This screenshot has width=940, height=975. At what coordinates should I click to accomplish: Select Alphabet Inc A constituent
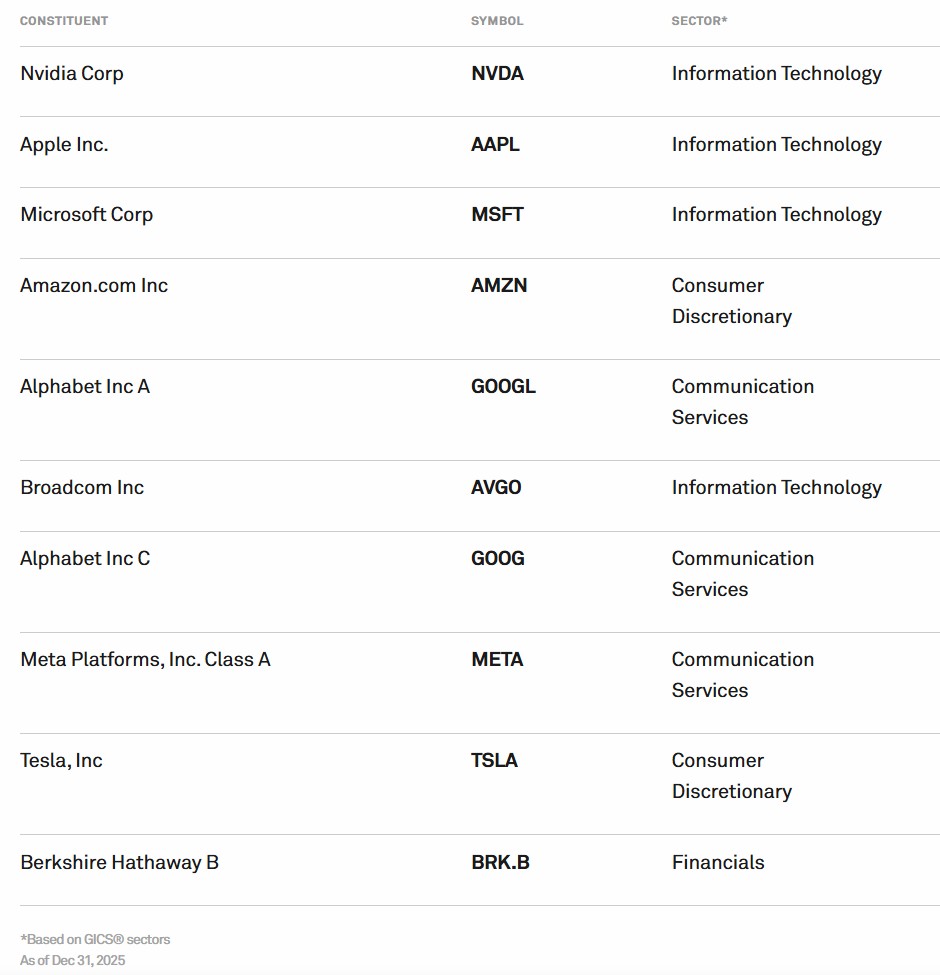[85, 387]
